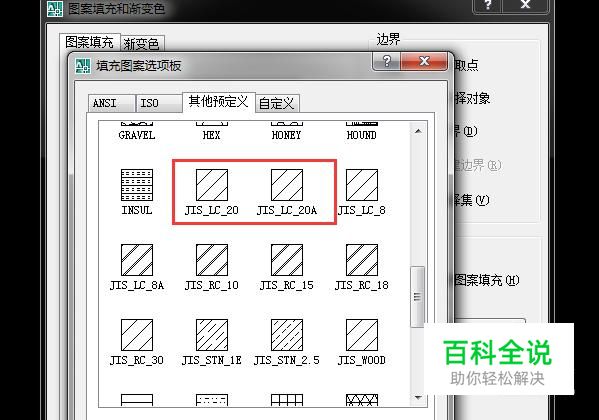
Task: Open the ANSI patterns tab
Action: click(x=111, y=103)
